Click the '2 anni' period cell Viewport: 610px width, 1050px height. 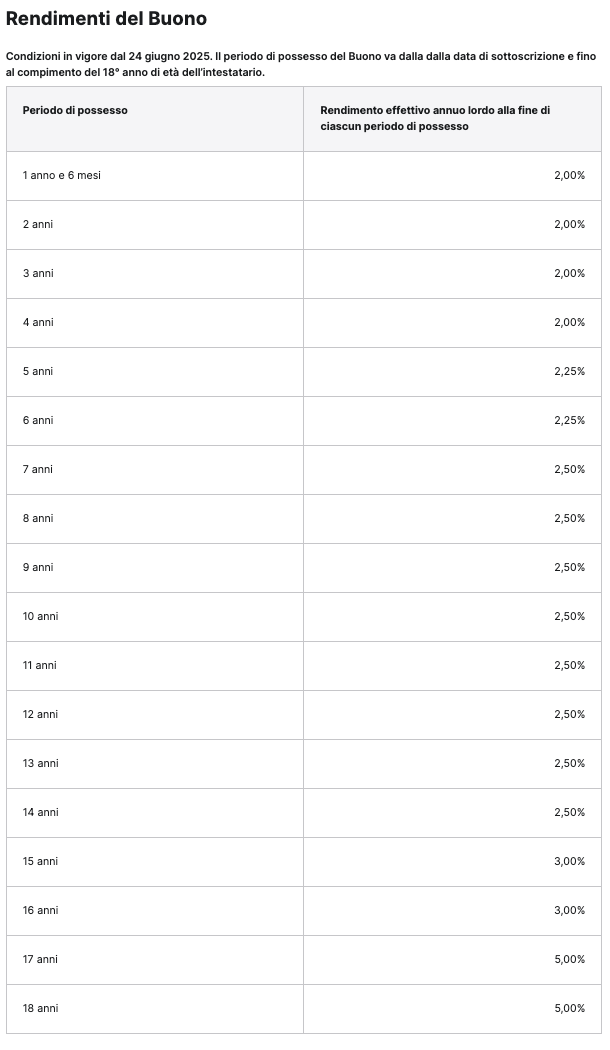(38, 224)
